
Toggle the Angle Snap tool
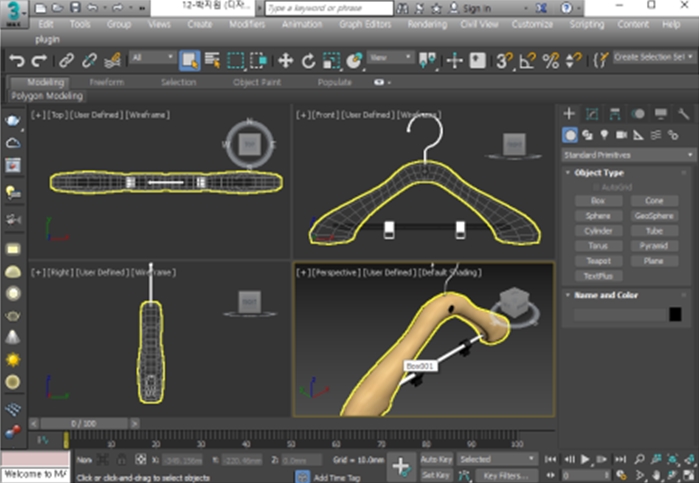(527, 61)
